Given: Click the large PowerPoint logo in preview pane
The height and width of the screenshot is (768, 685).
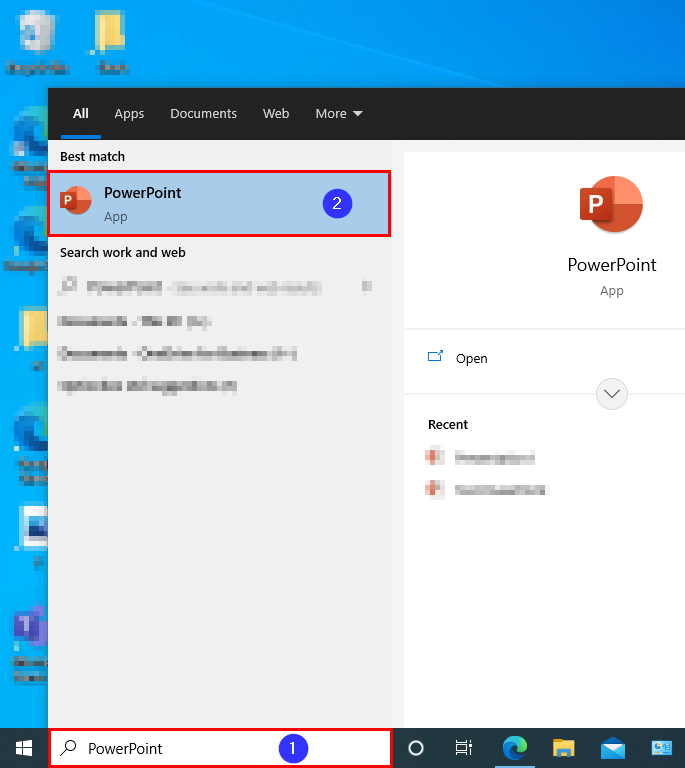Looking at the screenshot, I should (611, 204).
